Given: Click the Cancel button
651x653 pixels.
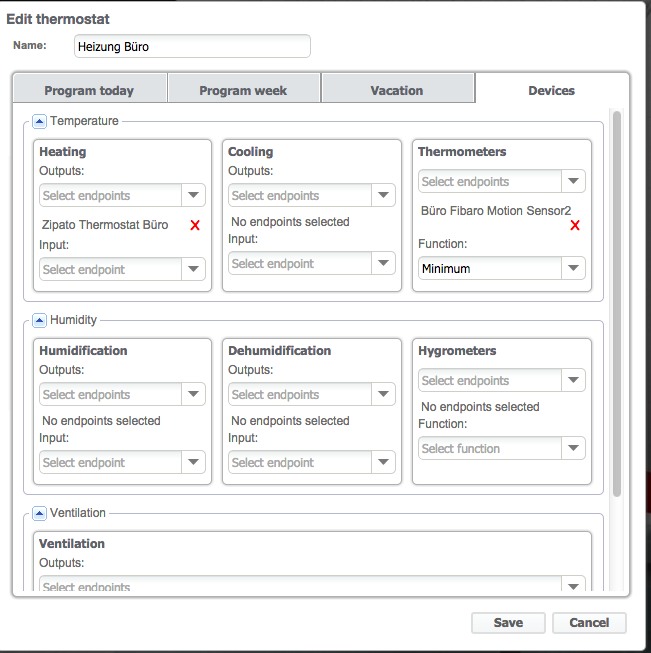Looking at the screenshot, I should point(589,622).
